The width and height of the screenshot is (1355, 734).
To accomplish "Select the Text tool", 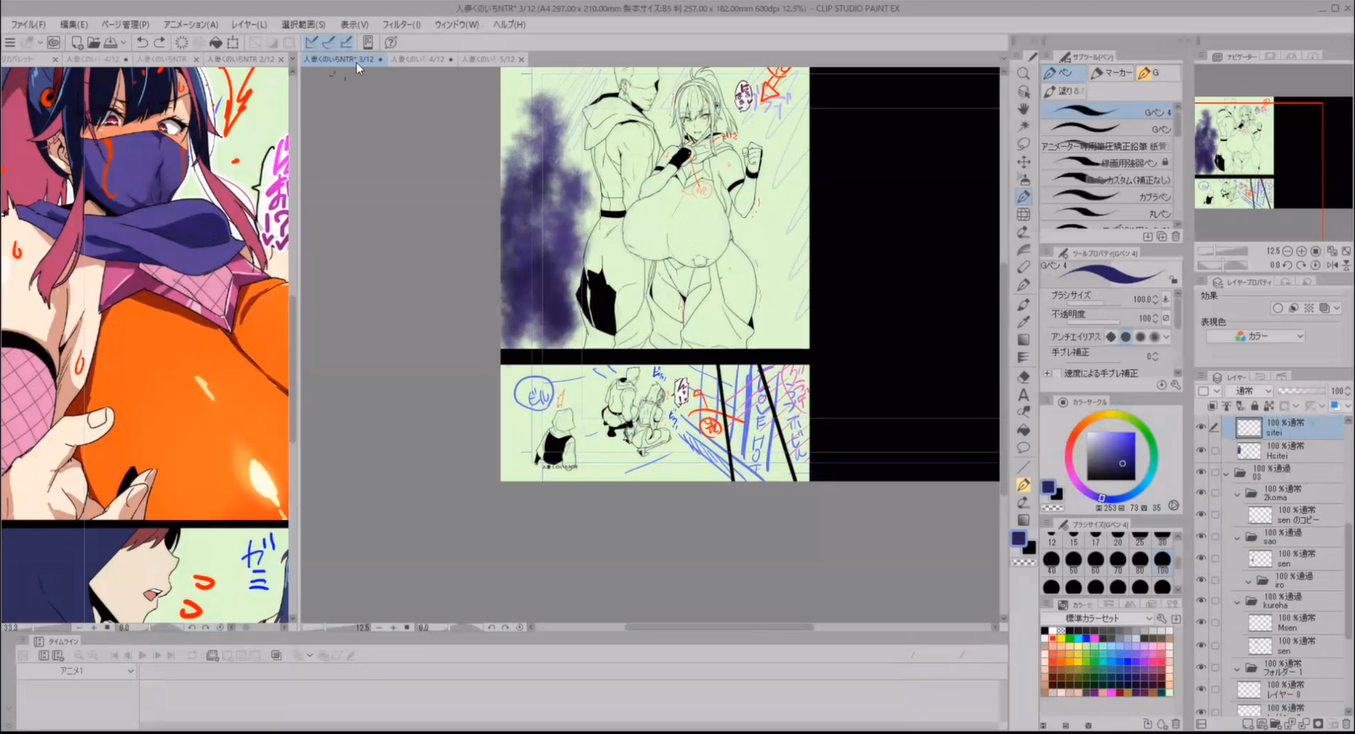I will pyautogui.click(x=1023, y=395).
